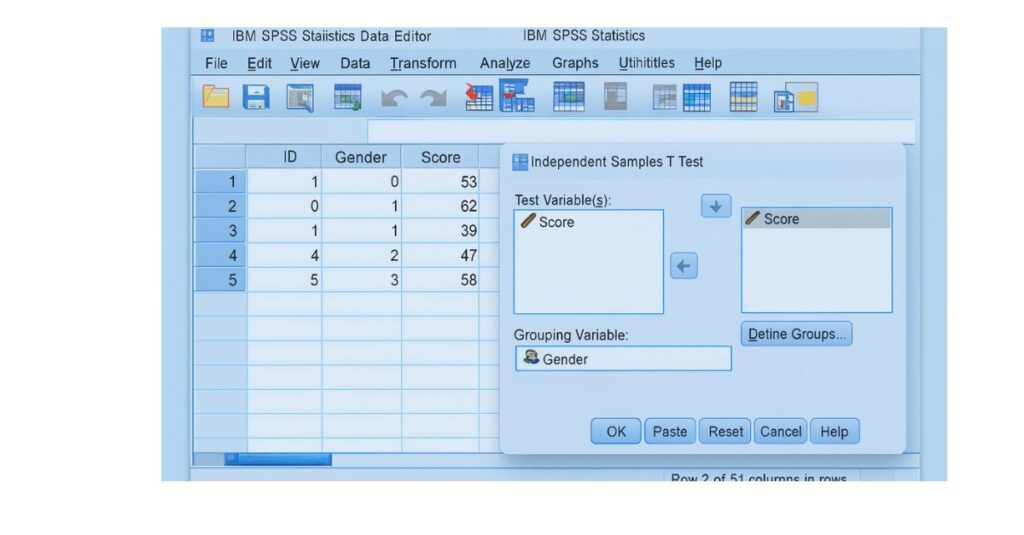Click the Reset button in dialog
The width and height of the screenshot is (1024, 535).
(x=726, y=432)
